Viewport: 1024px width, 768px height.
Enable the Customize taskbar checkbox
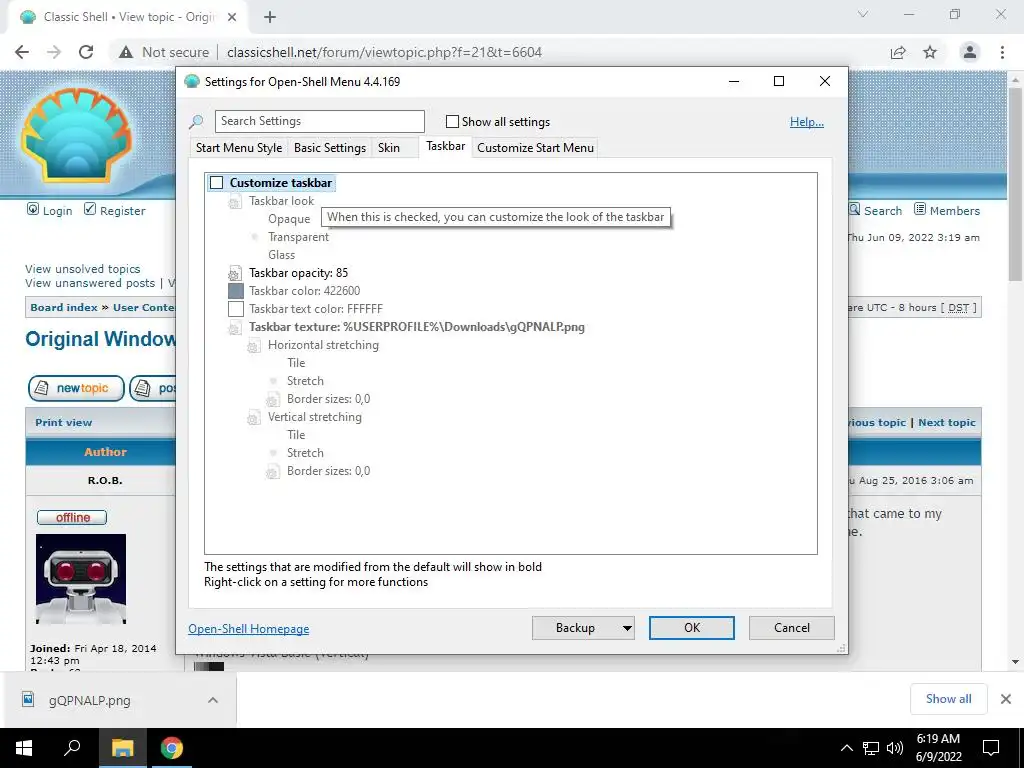(216, 183)
